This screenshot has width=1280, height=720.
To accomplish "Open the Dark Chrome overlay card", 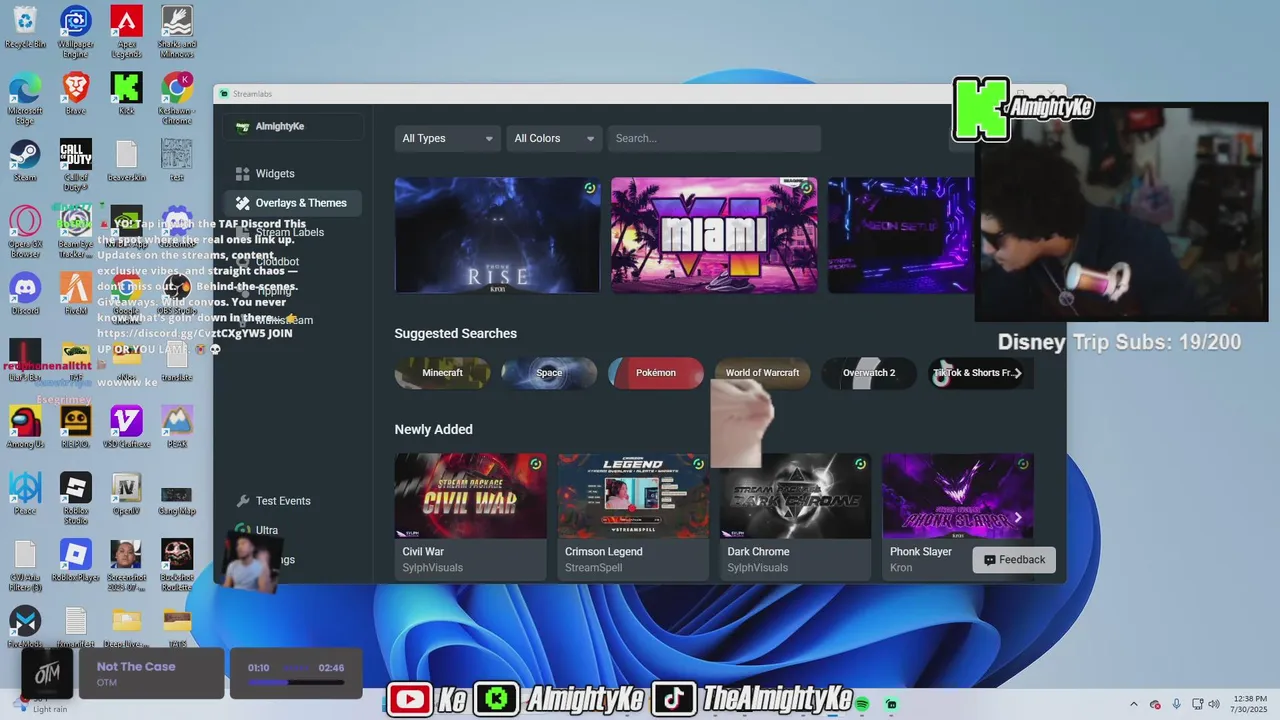I will tap(796, 516).
